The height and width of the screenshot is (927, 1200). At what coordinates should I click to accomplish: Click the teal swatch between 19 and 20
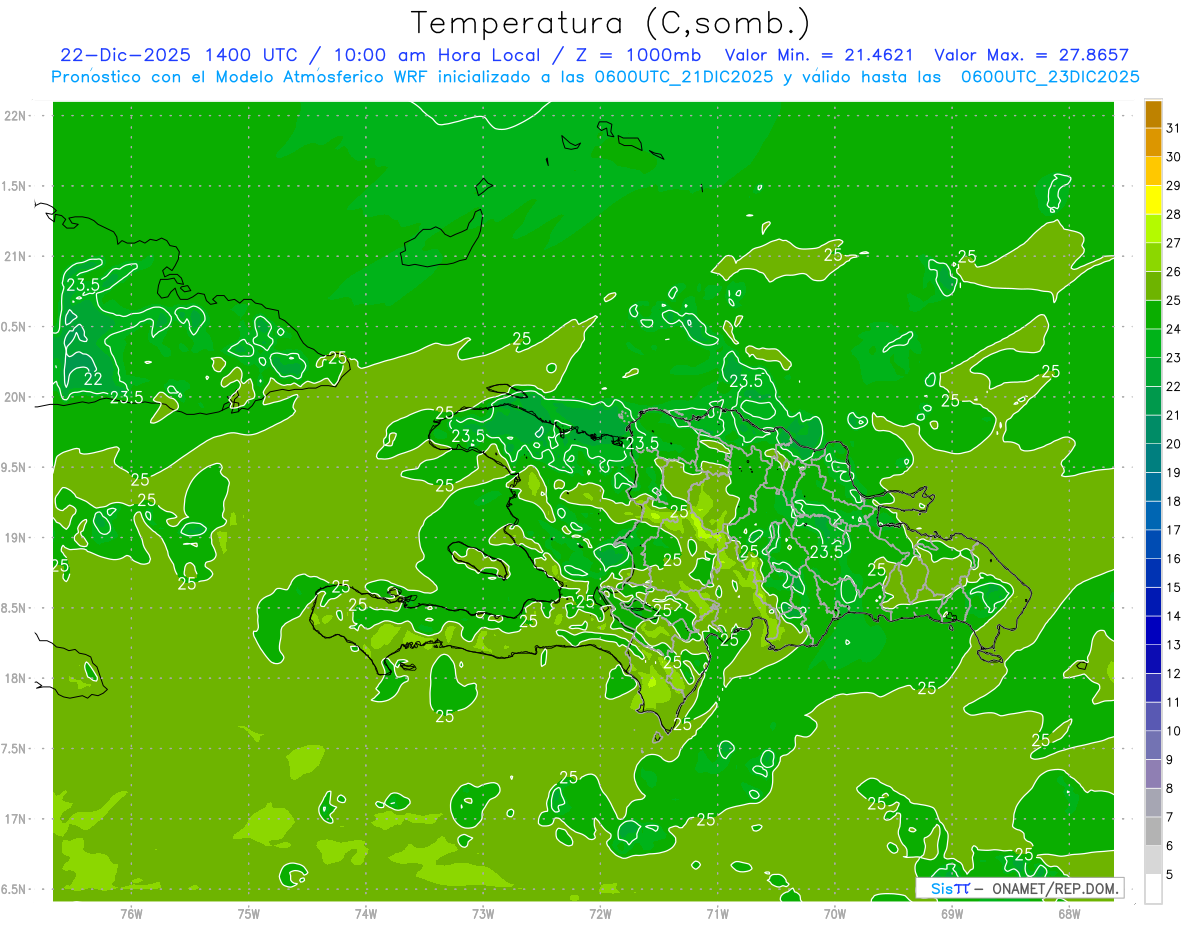point(1153,459)
